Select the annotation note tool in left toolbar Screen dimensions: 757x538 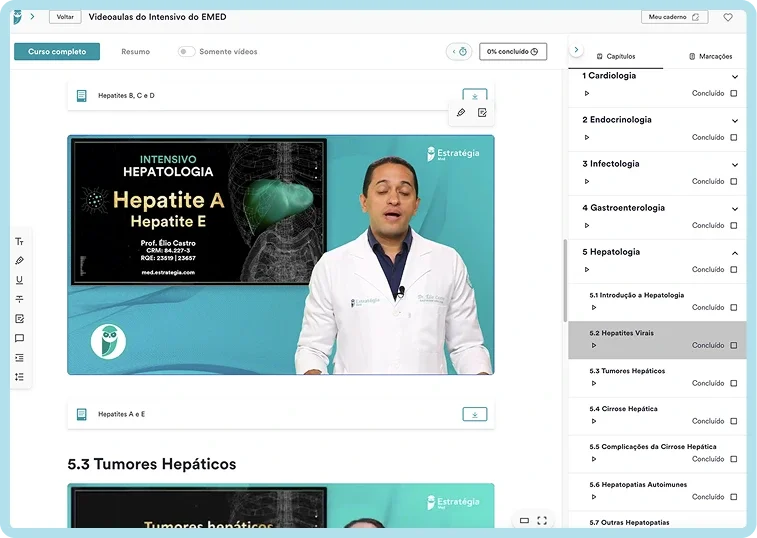[x=19, y=319]
